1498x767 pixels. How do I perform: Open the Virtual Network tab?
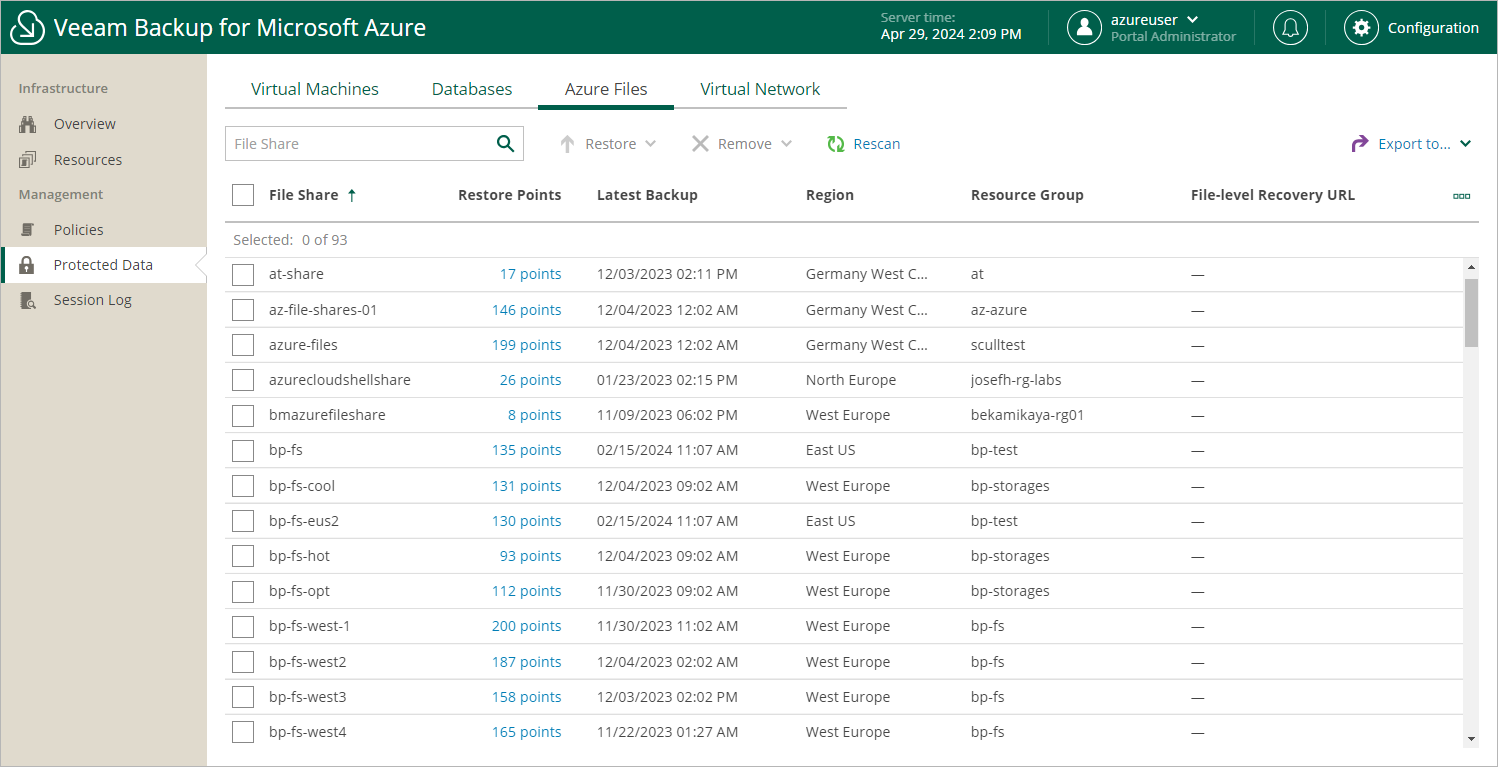coord(760,89)
